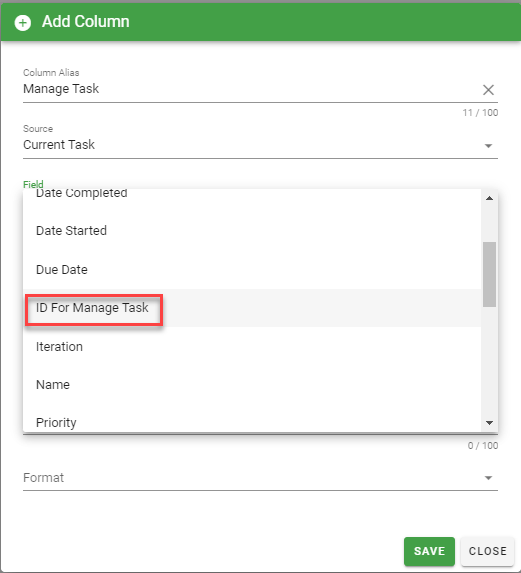Select ID For Manage Task option

point(252,308)
